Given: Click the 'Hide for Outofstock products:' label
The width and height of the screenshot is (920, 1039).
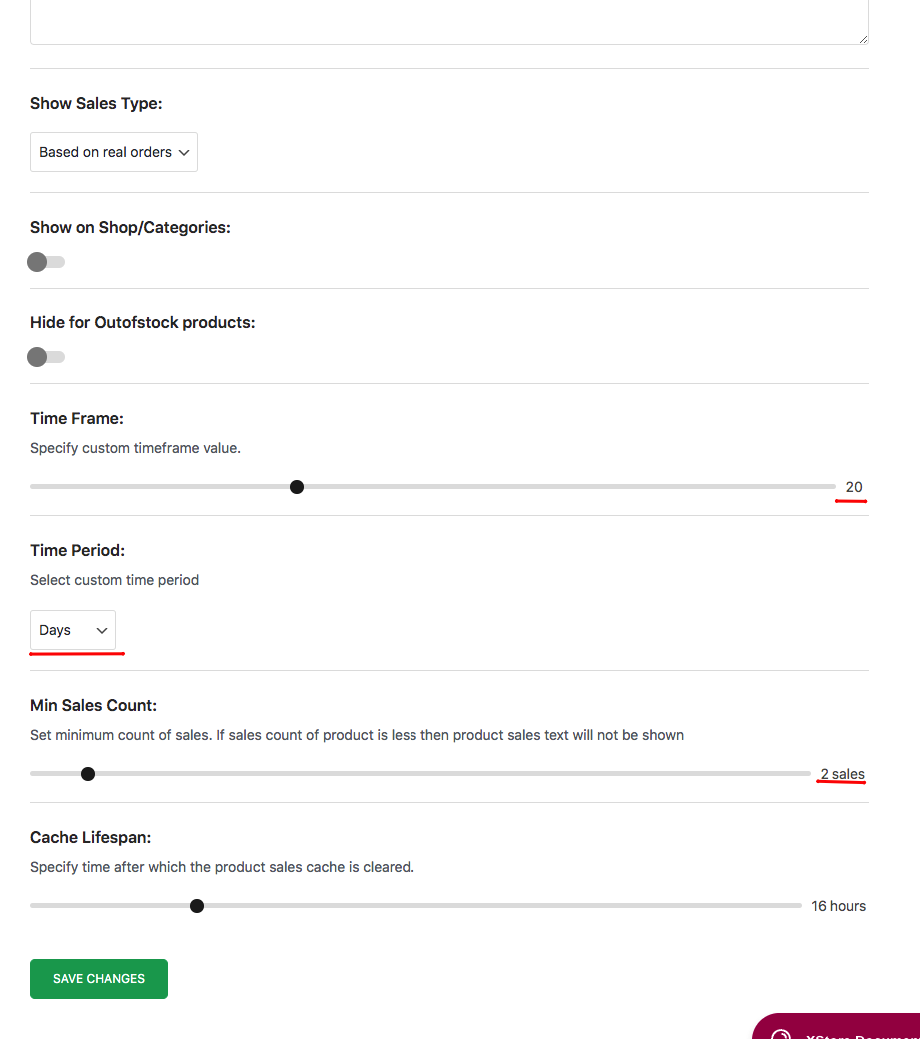Looking at the screenshot, I should click(x=143, y=323).
